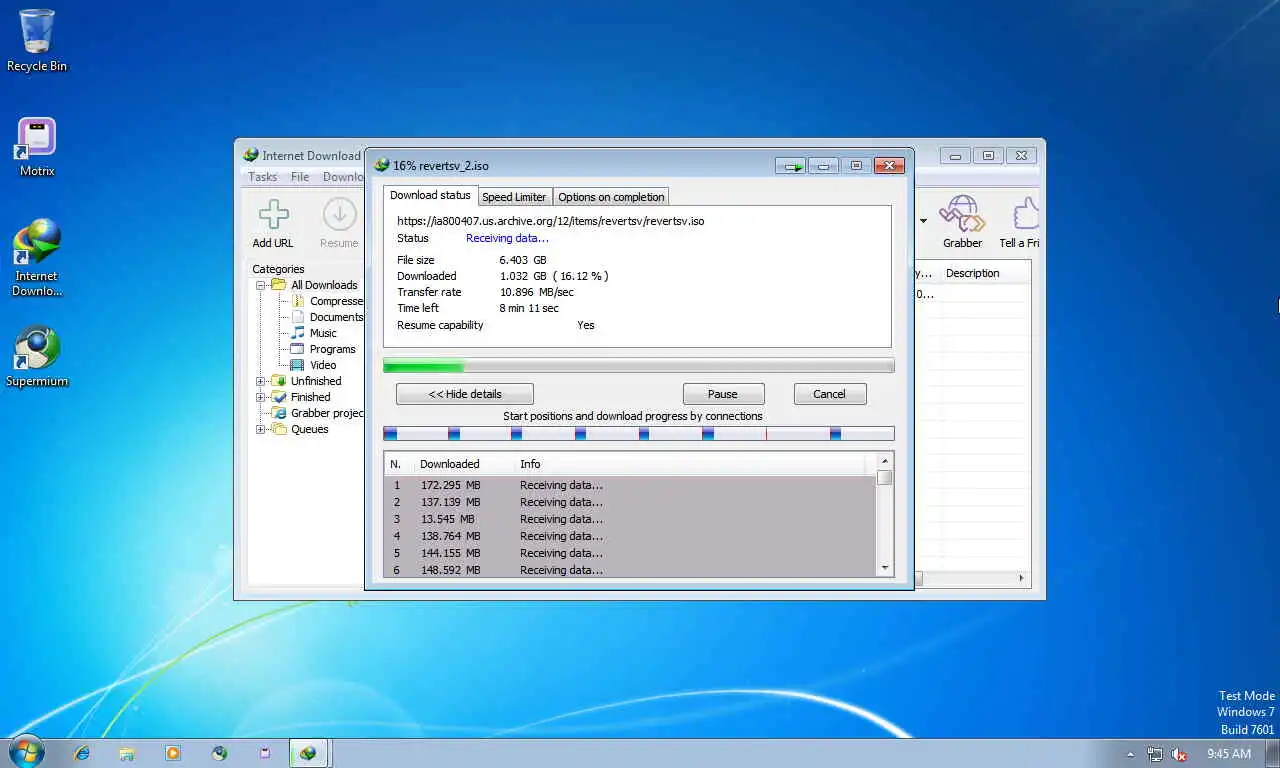Viewport: 1280px width, 768px height.
Task: Expand the Queues tree node
Action: click(261, 429)
